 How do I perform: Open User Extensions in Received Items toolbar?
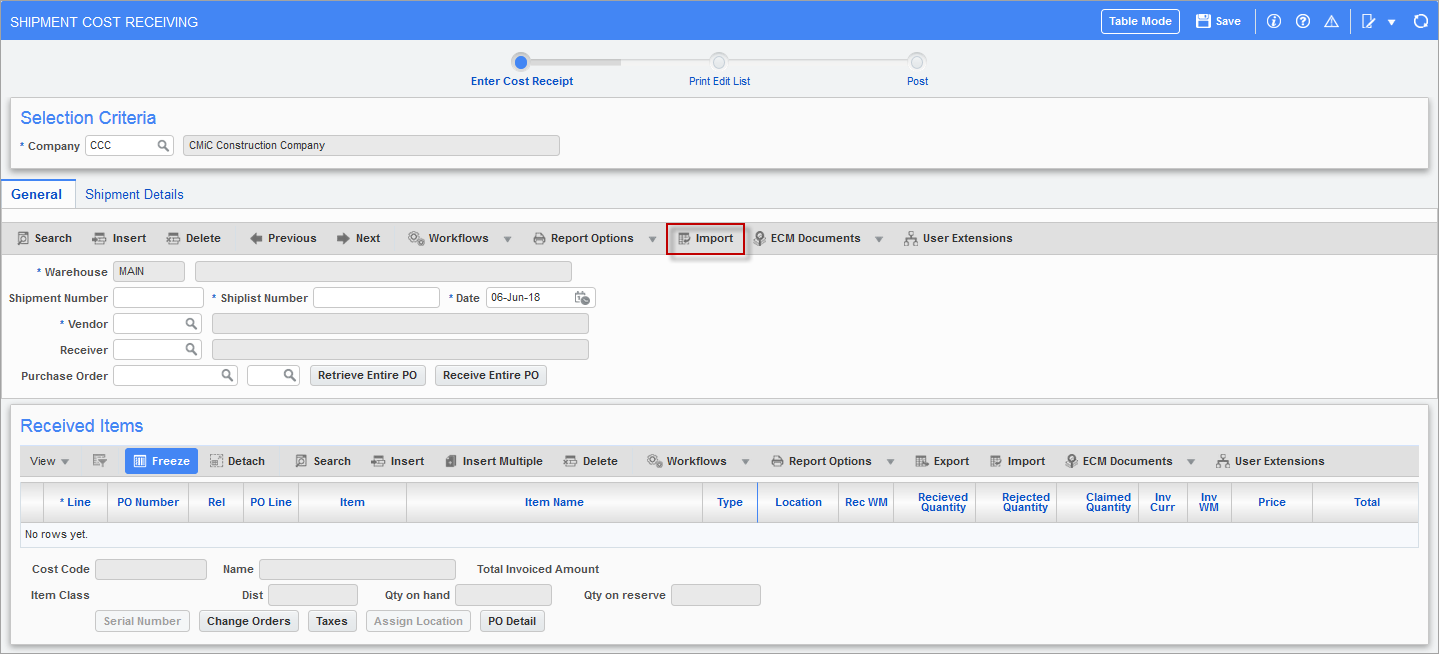(x=1270, y=461)
